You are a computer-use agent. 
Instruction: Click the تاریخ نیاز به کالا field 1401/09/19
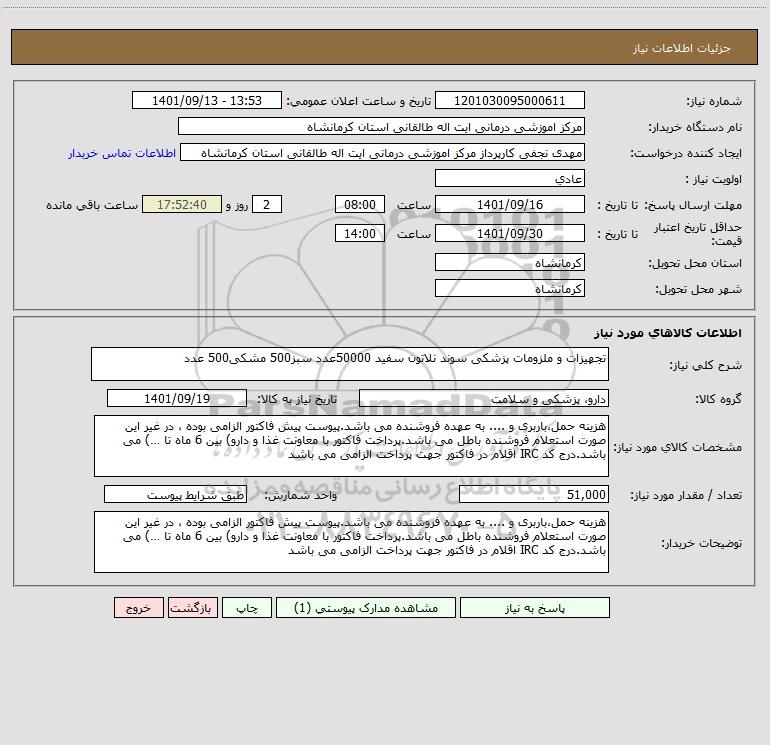[x=177, y=399]
